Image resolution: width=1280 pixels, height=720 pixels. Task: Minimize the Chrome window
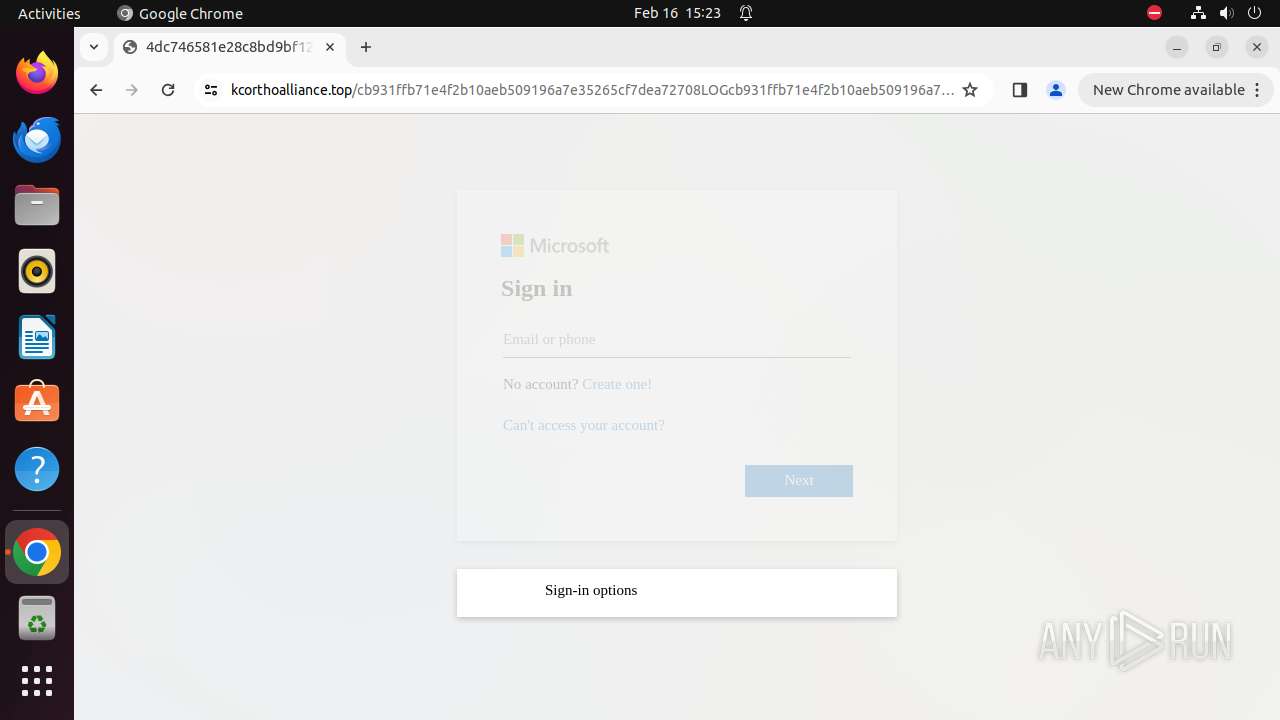pyautogui.click(x=1177, y=47)
